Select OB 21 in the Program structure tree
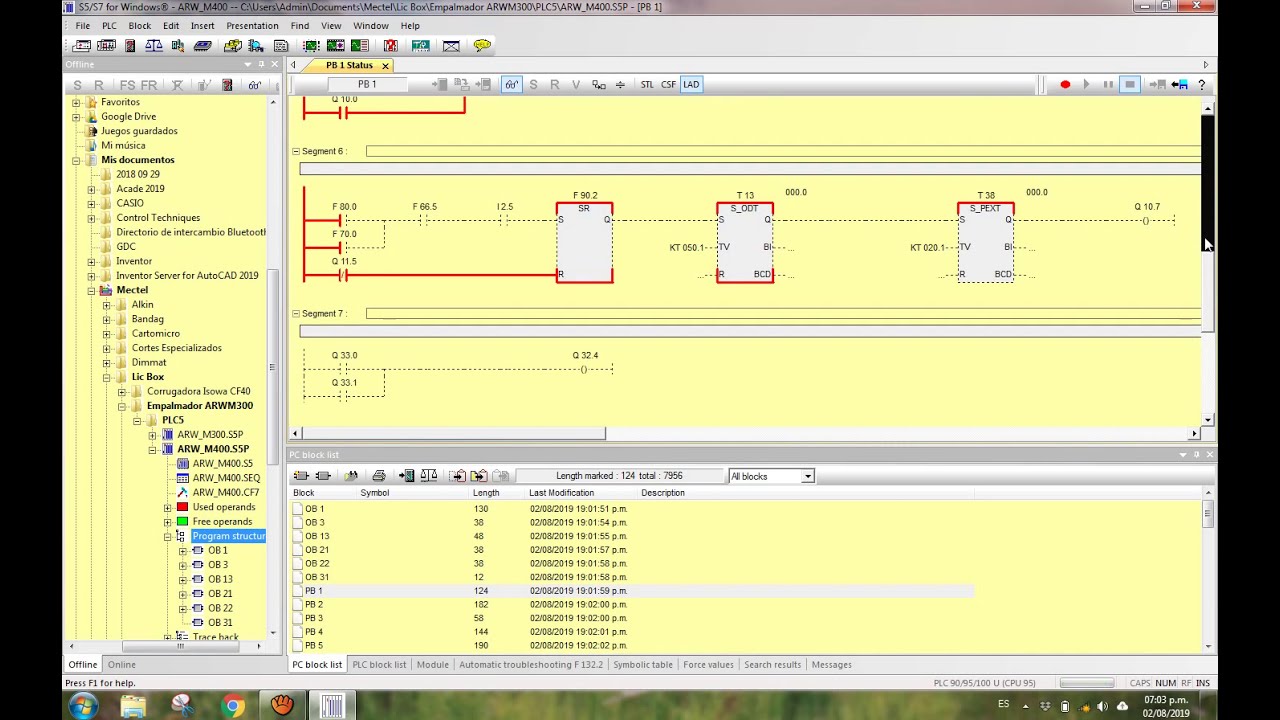 pos(219,593)
